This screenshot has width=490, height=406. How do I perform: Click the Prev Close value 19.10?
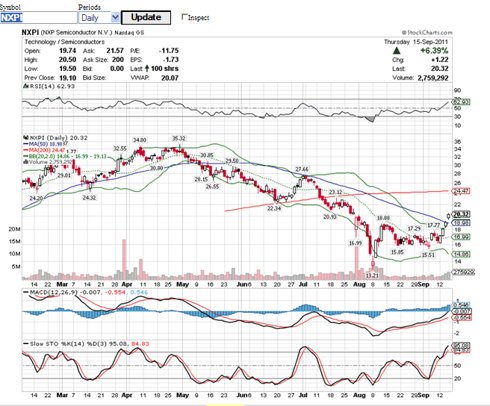click(68, 78)
